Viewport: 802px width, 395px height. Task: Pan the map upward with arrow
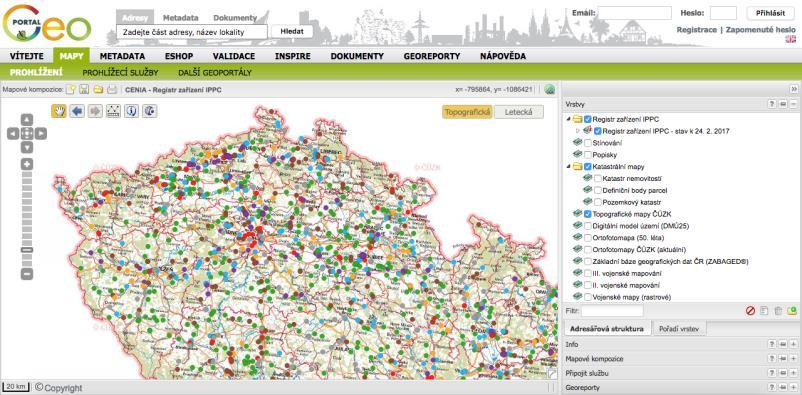pyautogui.click(x=27, y=120)
